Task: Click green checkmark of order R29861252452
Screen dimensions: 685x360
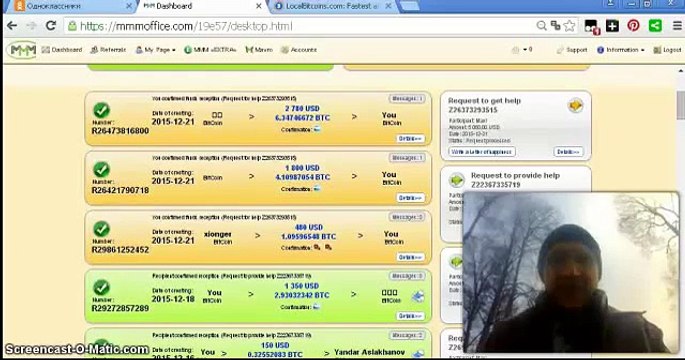Action: click(x=101, y=229)
